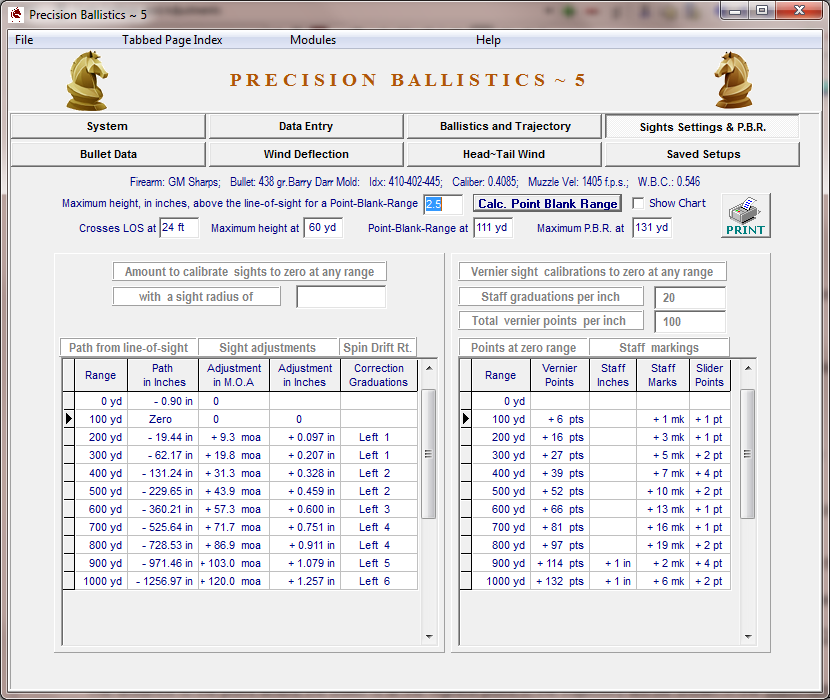Screen dimensions: 830x700
Task: Click the Path in Inches column header
Action: coord(163,375)
